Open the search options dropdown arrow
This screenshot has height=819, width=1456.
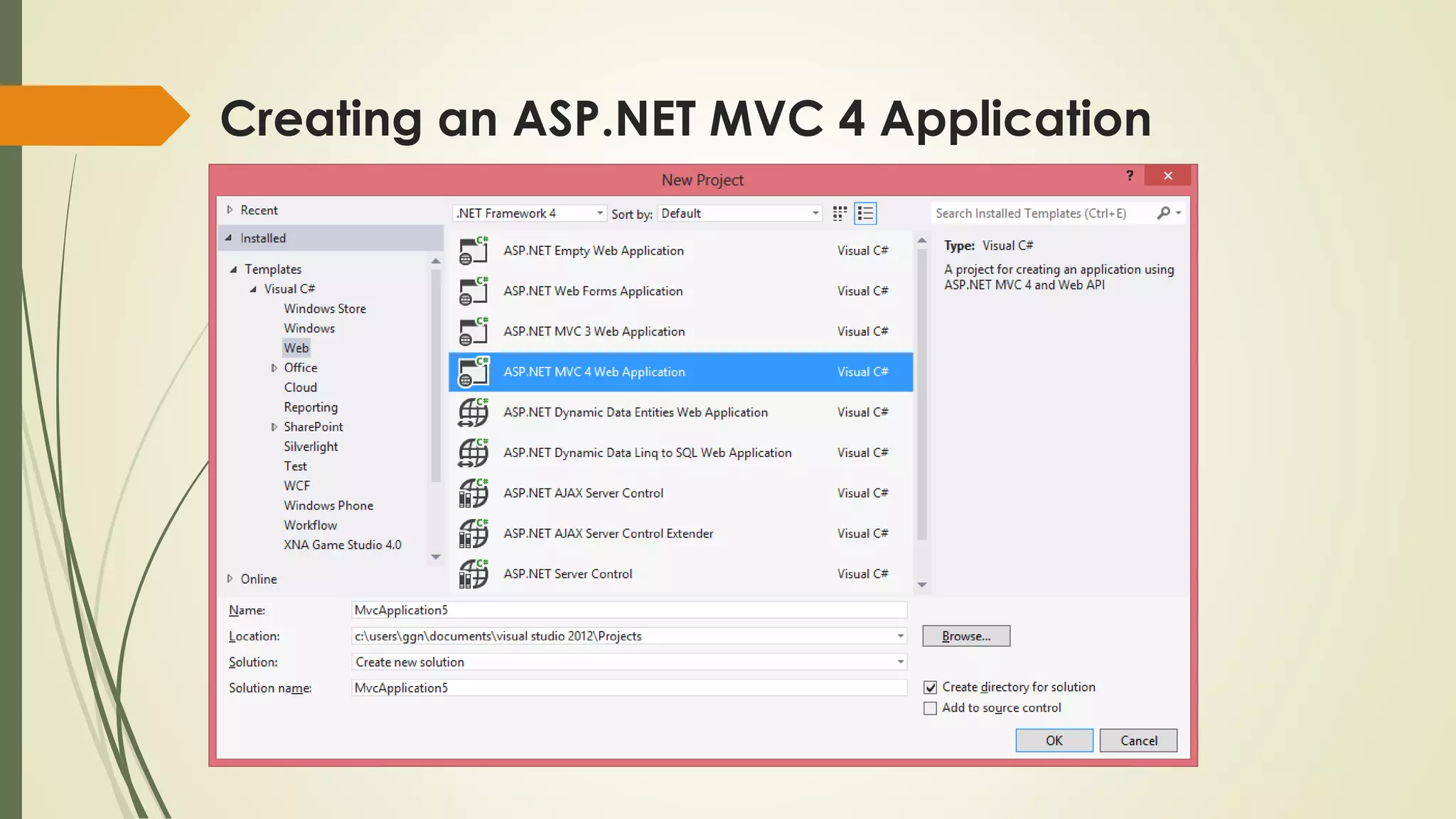(1178, 213)
